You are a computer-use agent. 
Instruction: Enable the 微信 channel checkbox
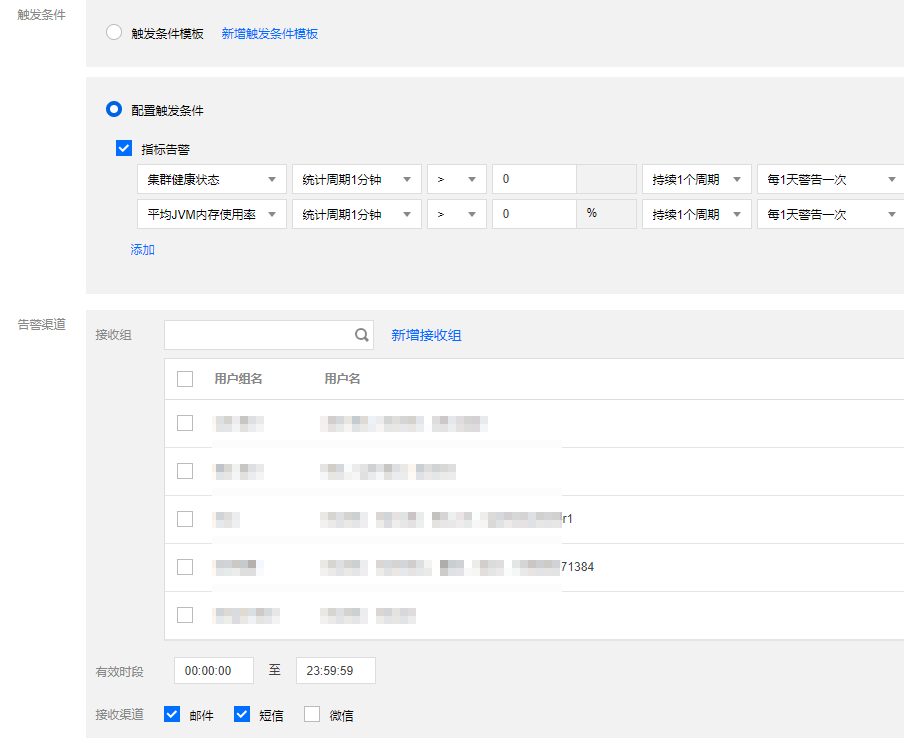pyautogui.click(x=312, y=714)
